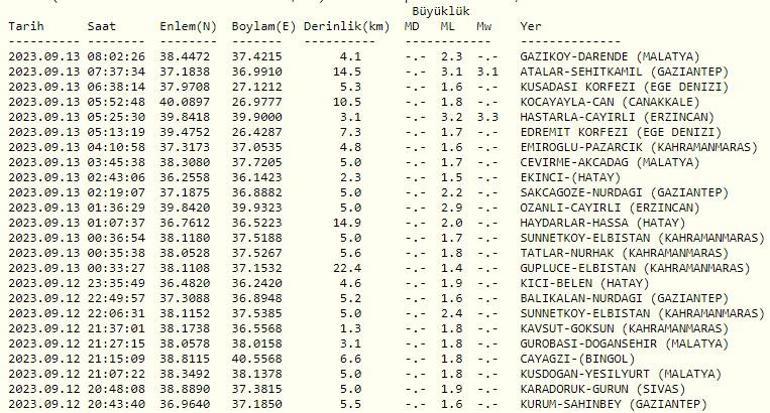Click longitude value 39.9323
Image resolution: width=770 pixels, height=413 pixels.
[x=257, y=208]
